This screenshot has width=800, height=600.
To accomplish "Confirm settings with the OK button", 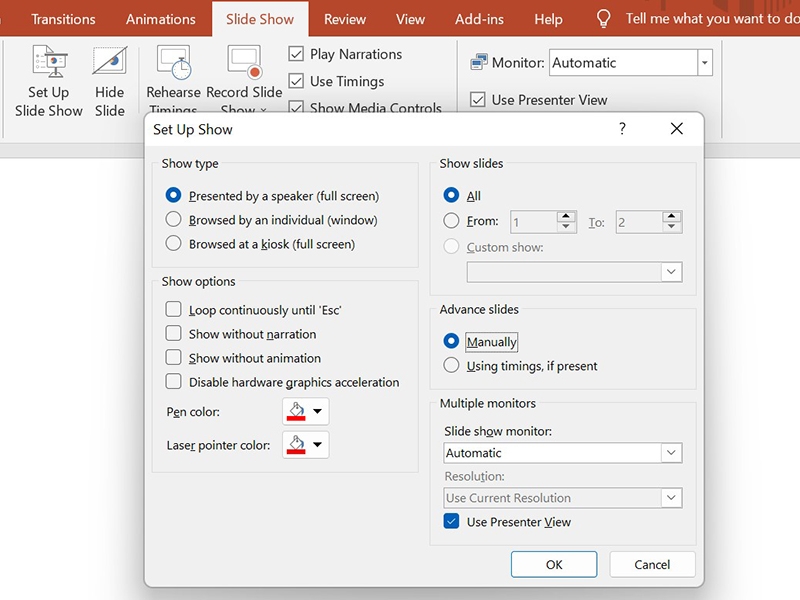I will point(554,564).
